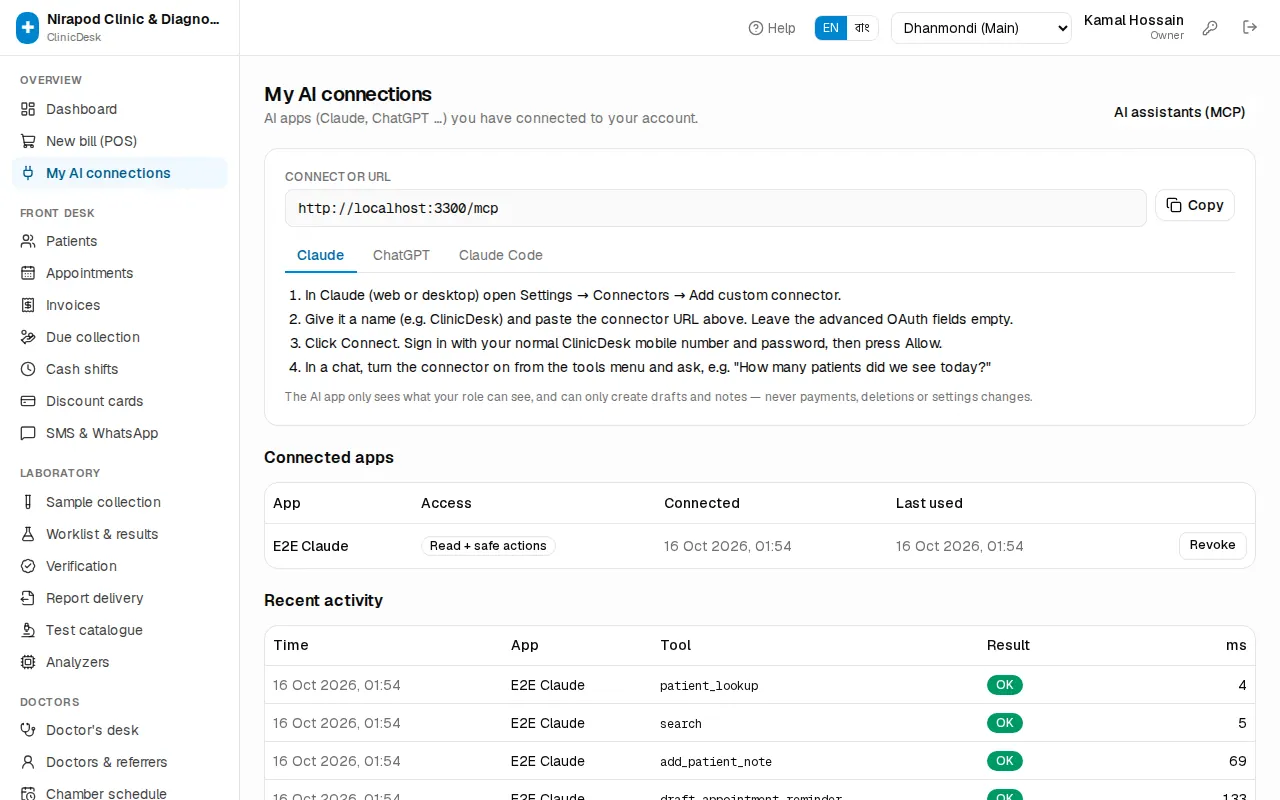
Task: Open Help in the header
Action: point(772,28)
